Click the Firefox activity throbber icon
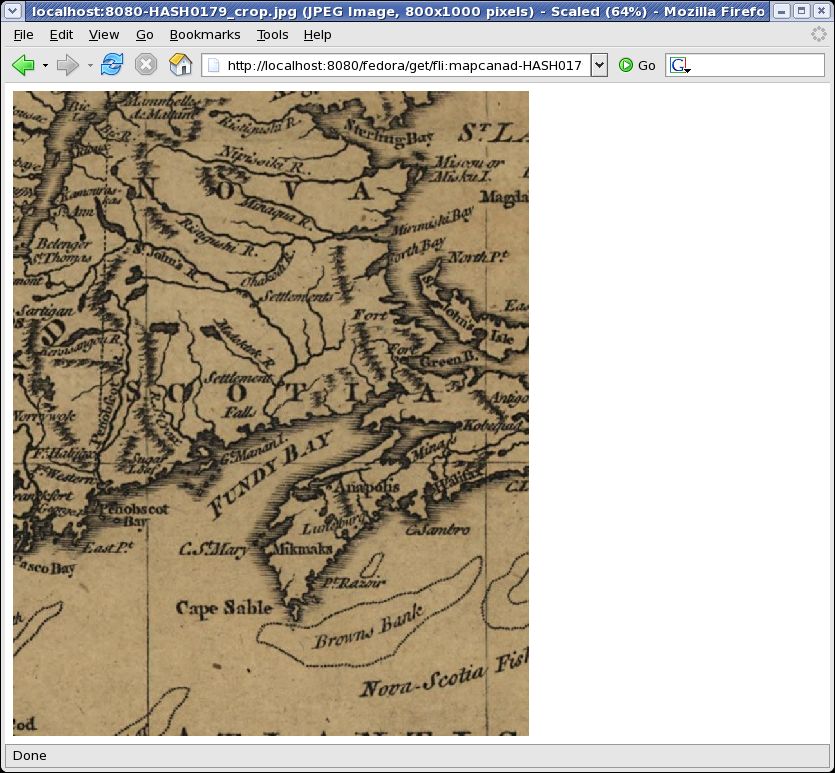This screenshot has height=773, width=835. (818, 35)
